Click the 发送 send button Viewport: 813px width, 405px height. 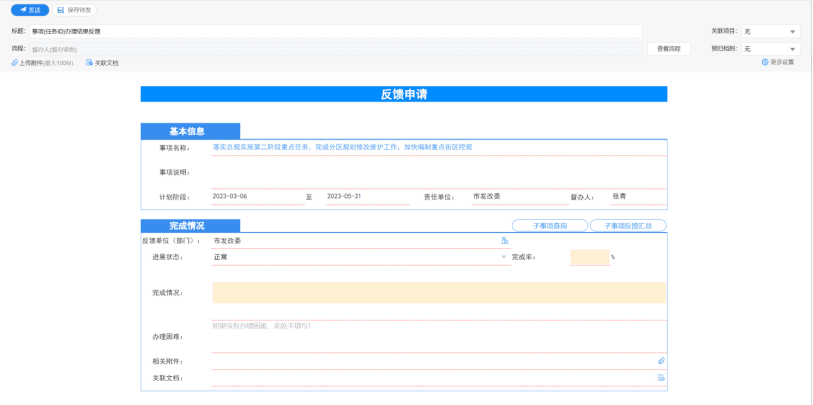(30, 10)
